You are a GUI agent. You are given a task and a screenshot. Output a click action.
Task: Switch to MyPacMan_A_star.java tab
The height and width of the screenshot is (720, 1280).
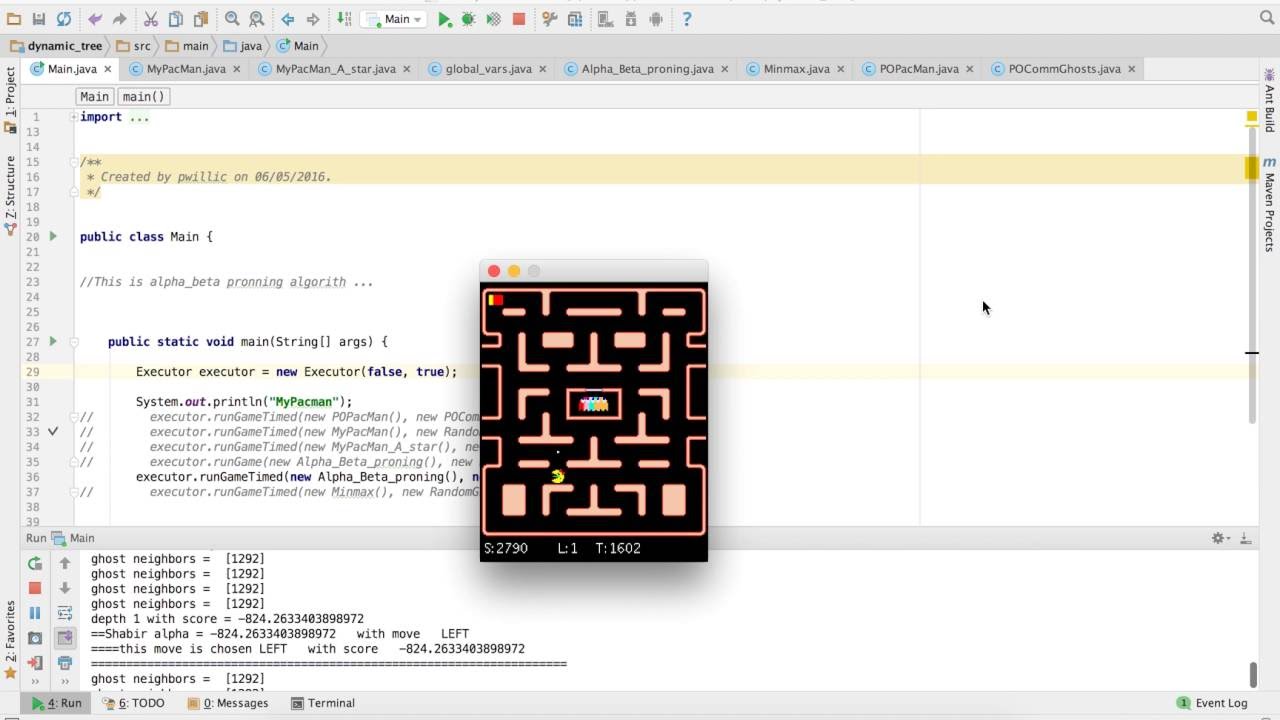[x=335, y=69]
